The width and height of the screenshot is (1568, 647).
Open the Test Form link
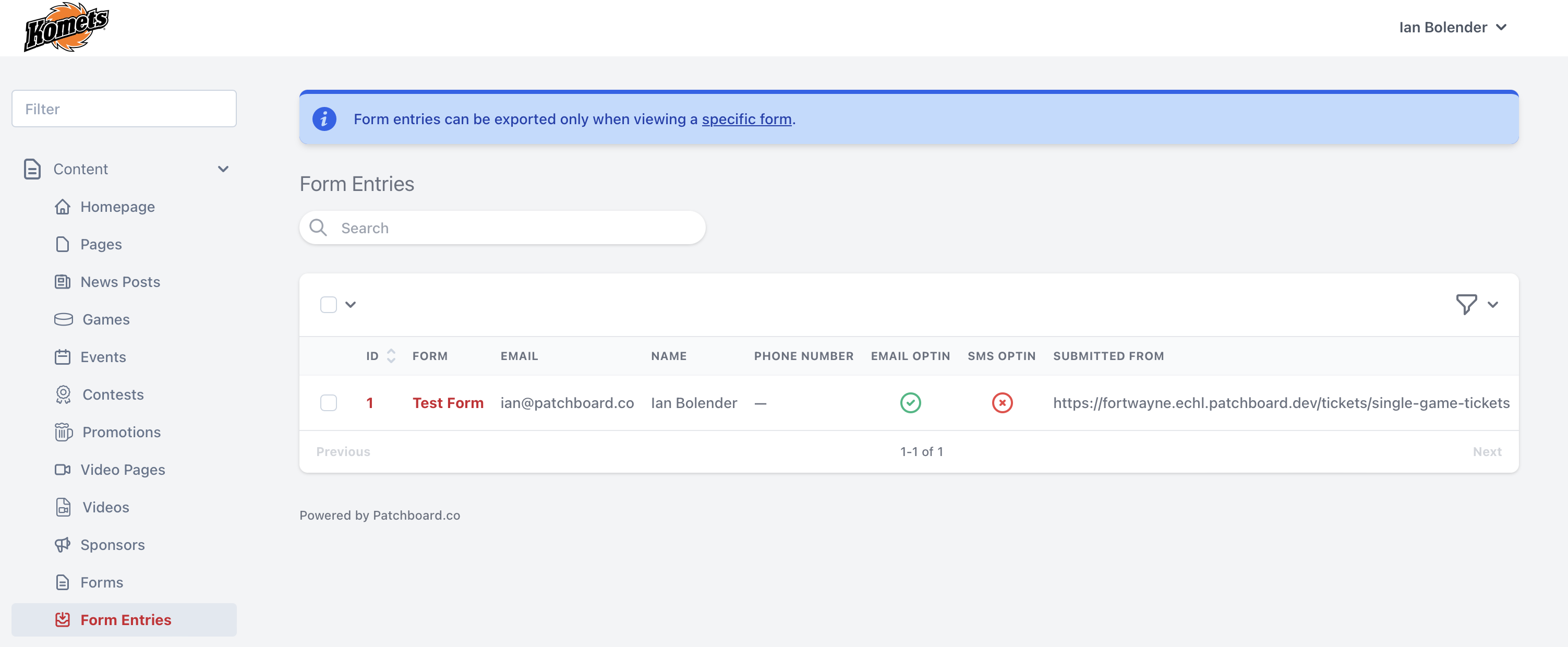coord(448,403)
